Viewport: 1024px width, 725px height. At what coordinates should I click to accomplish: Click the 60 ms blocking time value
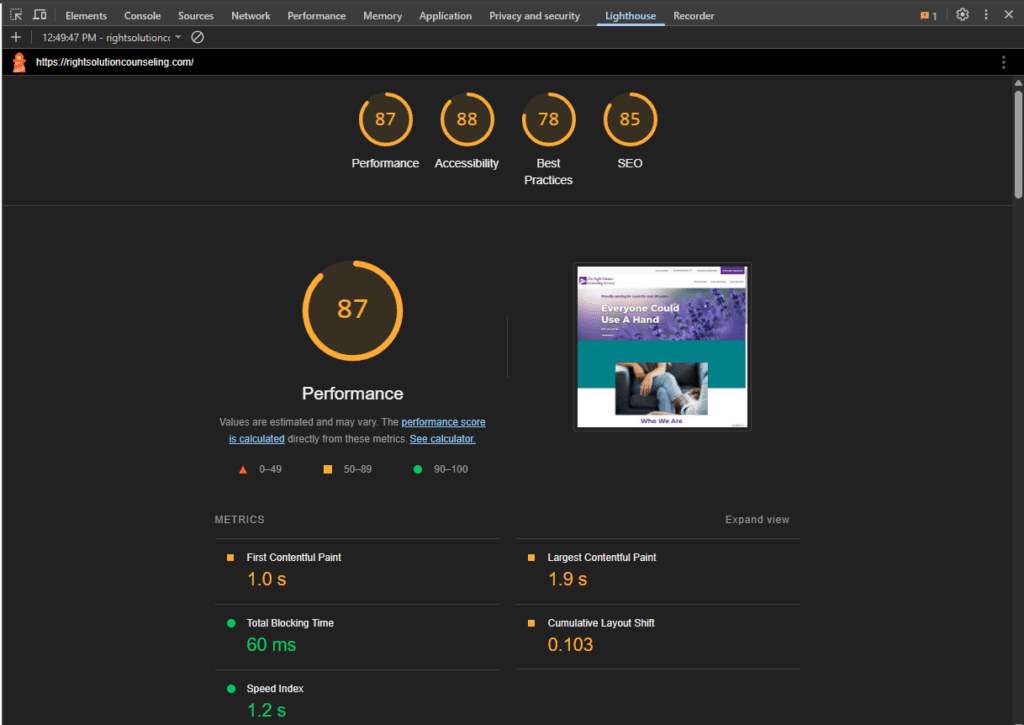tap(271, 645)
